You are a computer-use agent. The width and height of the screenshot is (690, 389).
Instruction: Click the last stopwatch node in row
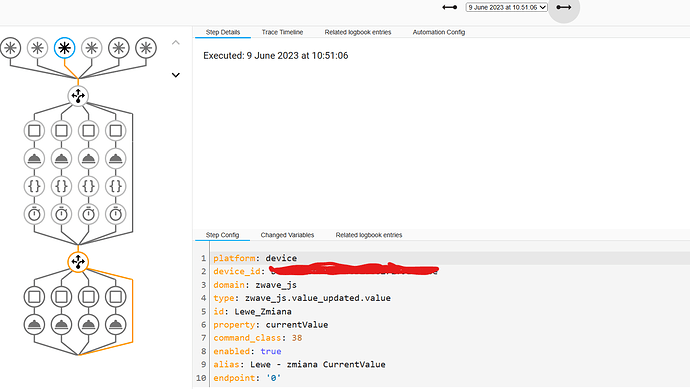[116, 214]
